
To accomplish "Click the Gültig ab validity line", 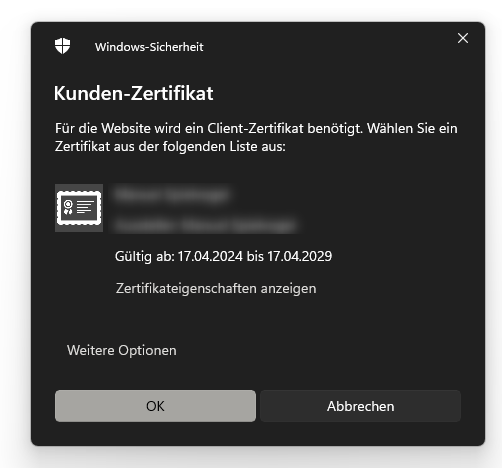I will pyautogui.click(x=223, y=256).
